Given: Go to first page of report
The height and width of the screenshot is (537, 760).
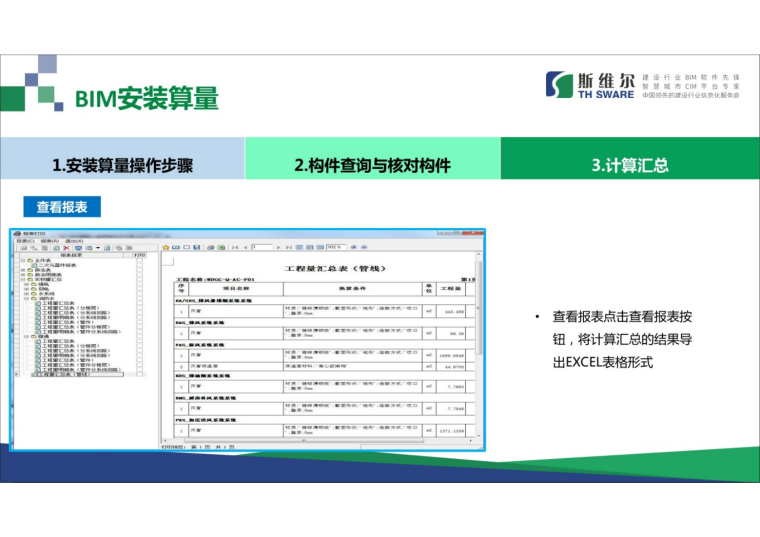Looking at the screenshot, I should coord(234,246).
